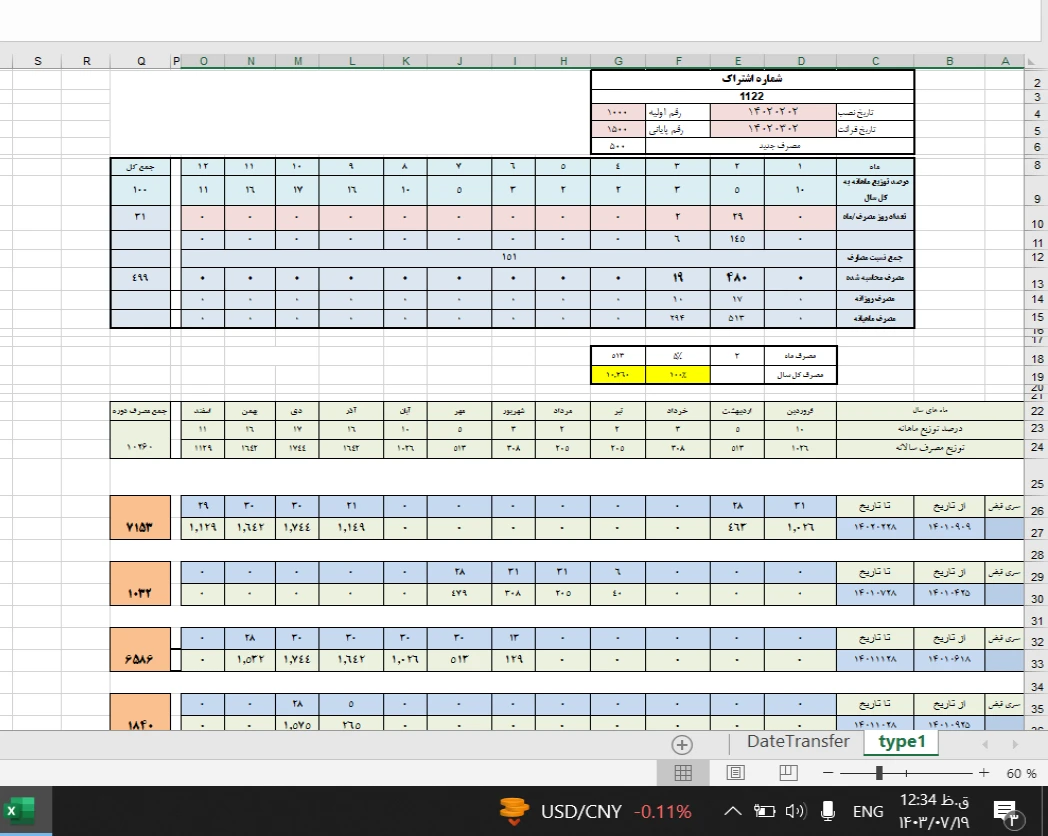
Task: Select the type1 sheet tab
Action: tap(902, 742)
